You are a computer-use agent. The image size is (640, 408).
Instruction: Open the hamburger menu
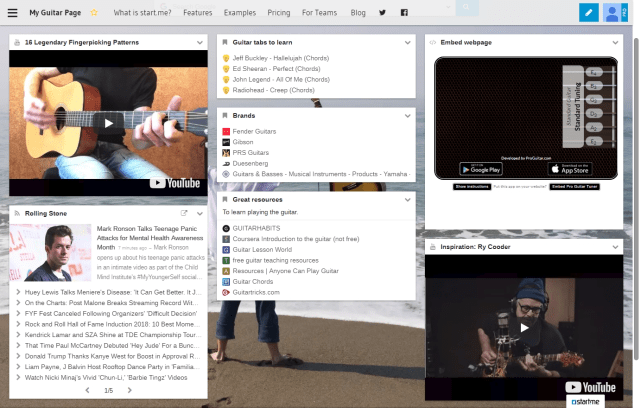(x=13, y=13)
